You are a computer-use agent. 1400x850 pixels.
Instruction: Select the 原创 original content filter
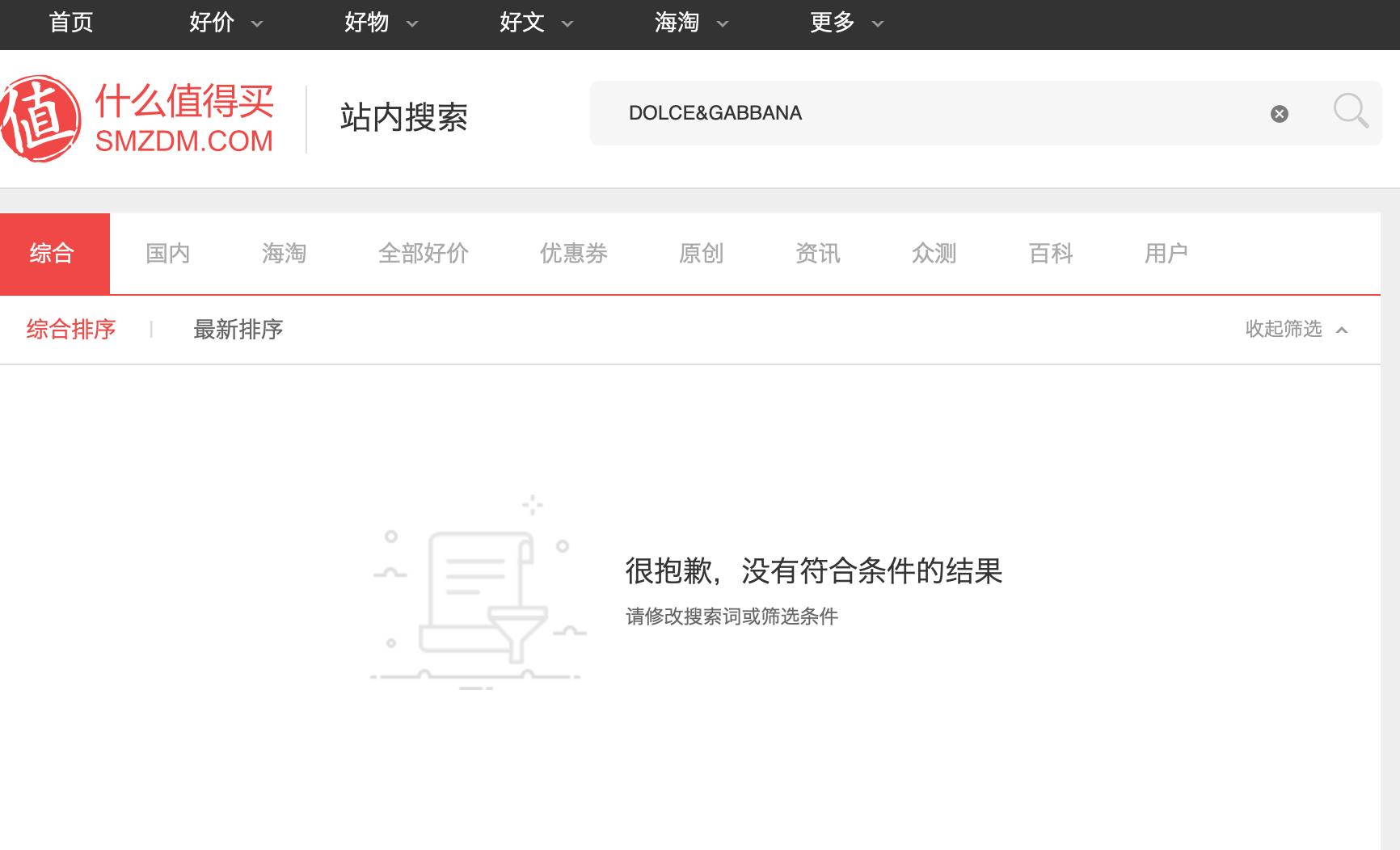click(701, 253)
